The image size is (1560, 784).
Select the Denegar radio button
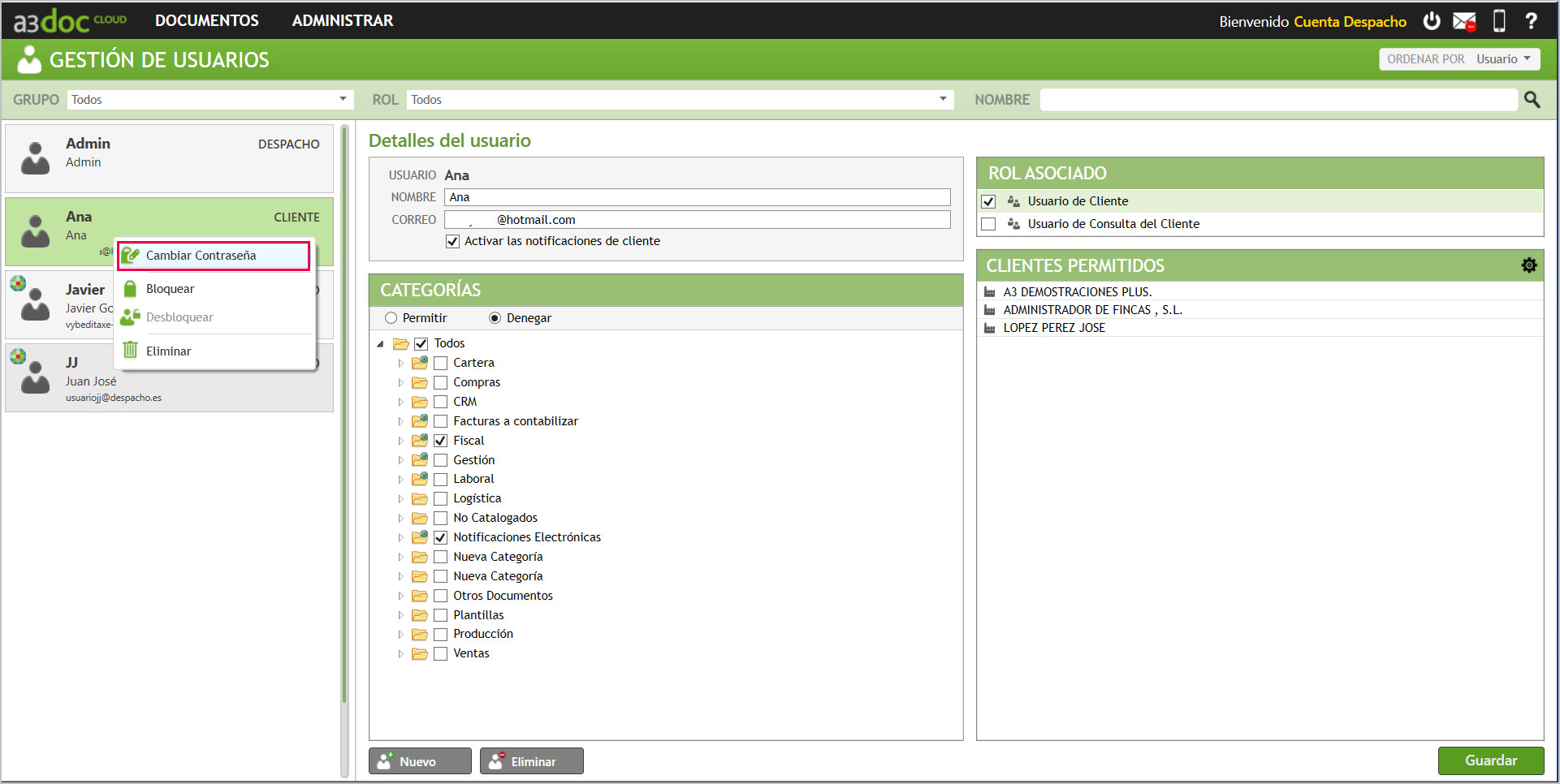tap(495, 318)
